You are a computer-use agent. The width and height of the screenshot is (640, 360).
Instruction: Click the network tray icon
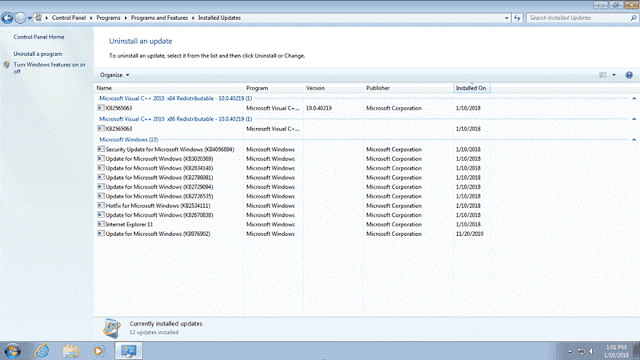point(581,351)
